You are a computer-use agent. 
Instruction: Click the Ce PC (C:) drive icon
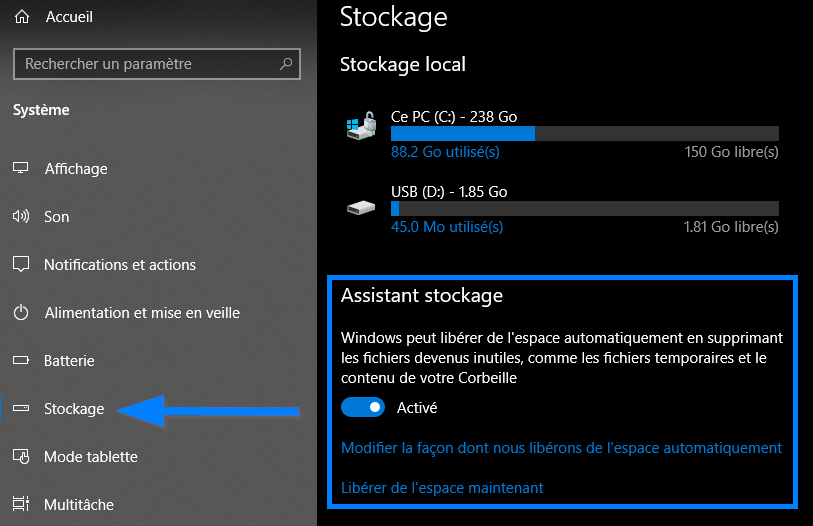pyautogui.click(x=361, y=126)
